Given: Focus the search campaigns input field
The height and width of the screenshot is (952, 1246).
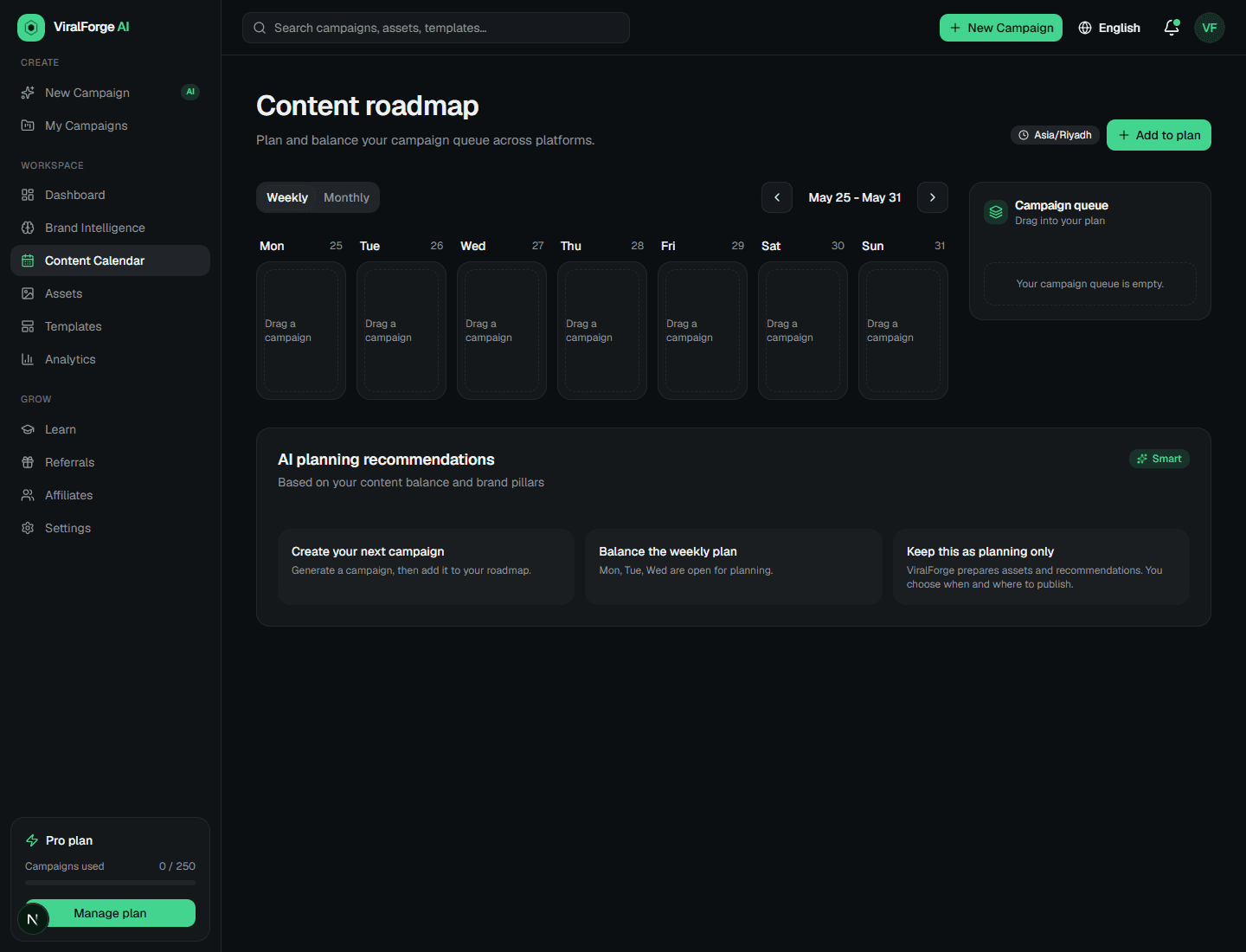Looking at the screenshot, I should point(436,28).
